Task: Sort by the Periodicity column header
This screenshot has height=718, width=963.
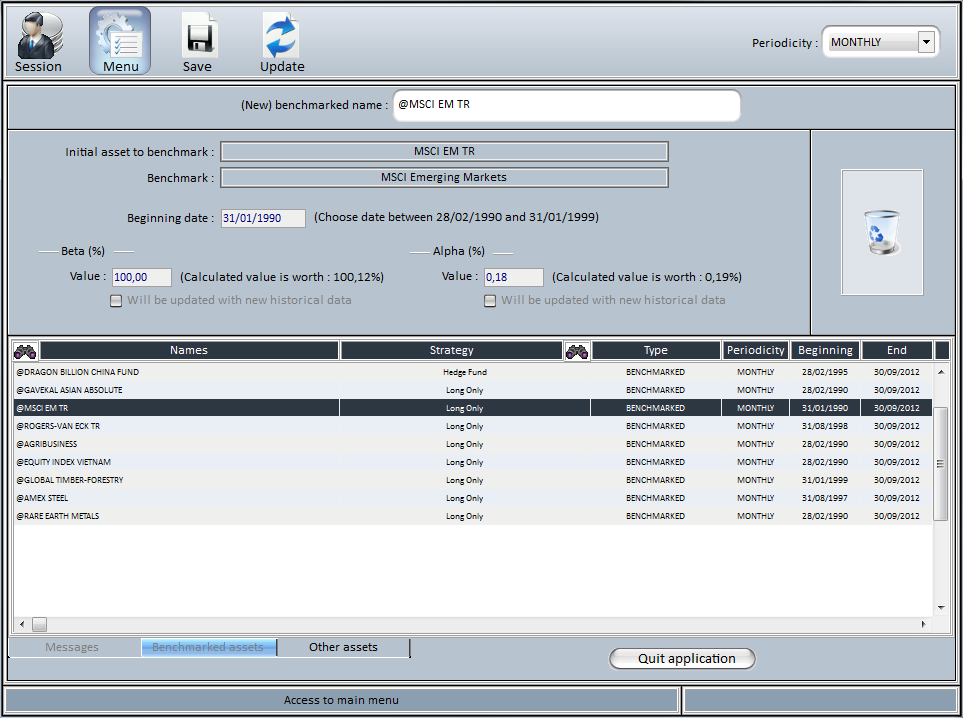Action: 755,351
